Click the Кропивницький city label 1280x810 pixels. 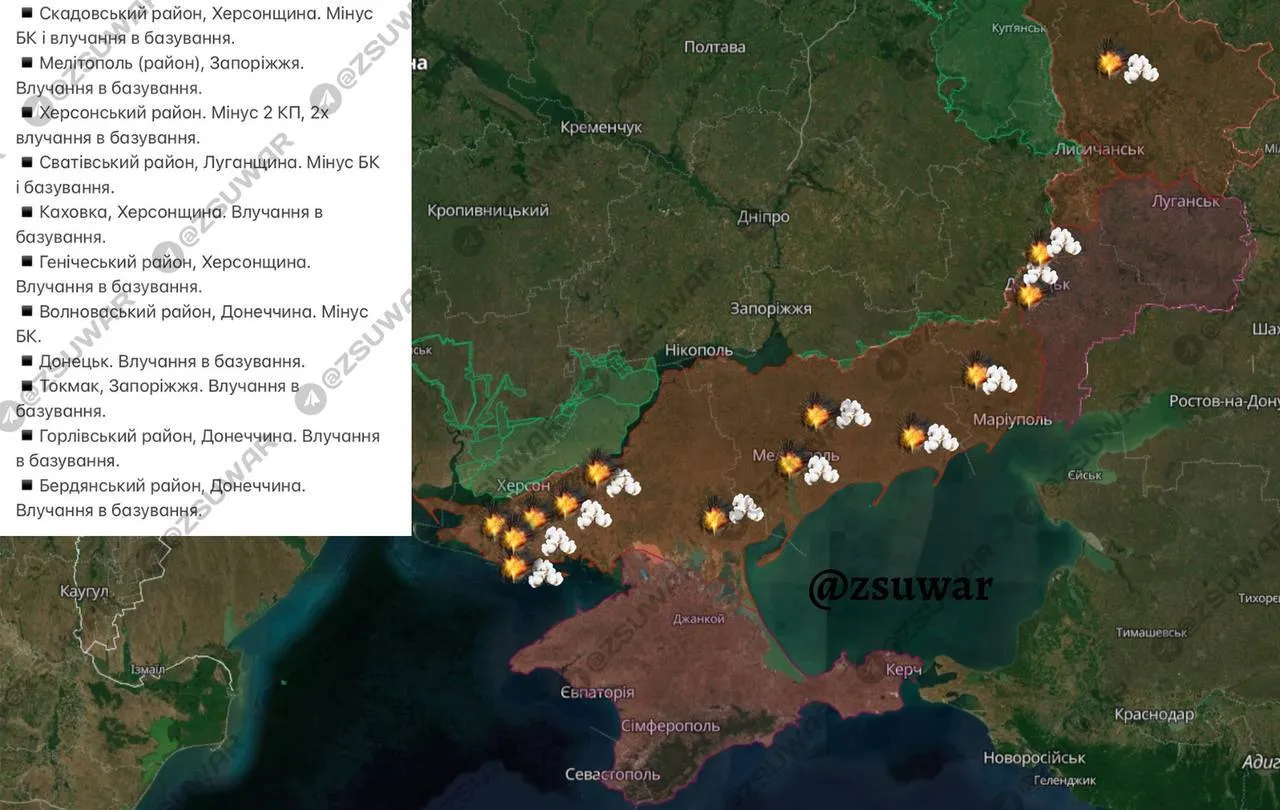click(488, 211)
